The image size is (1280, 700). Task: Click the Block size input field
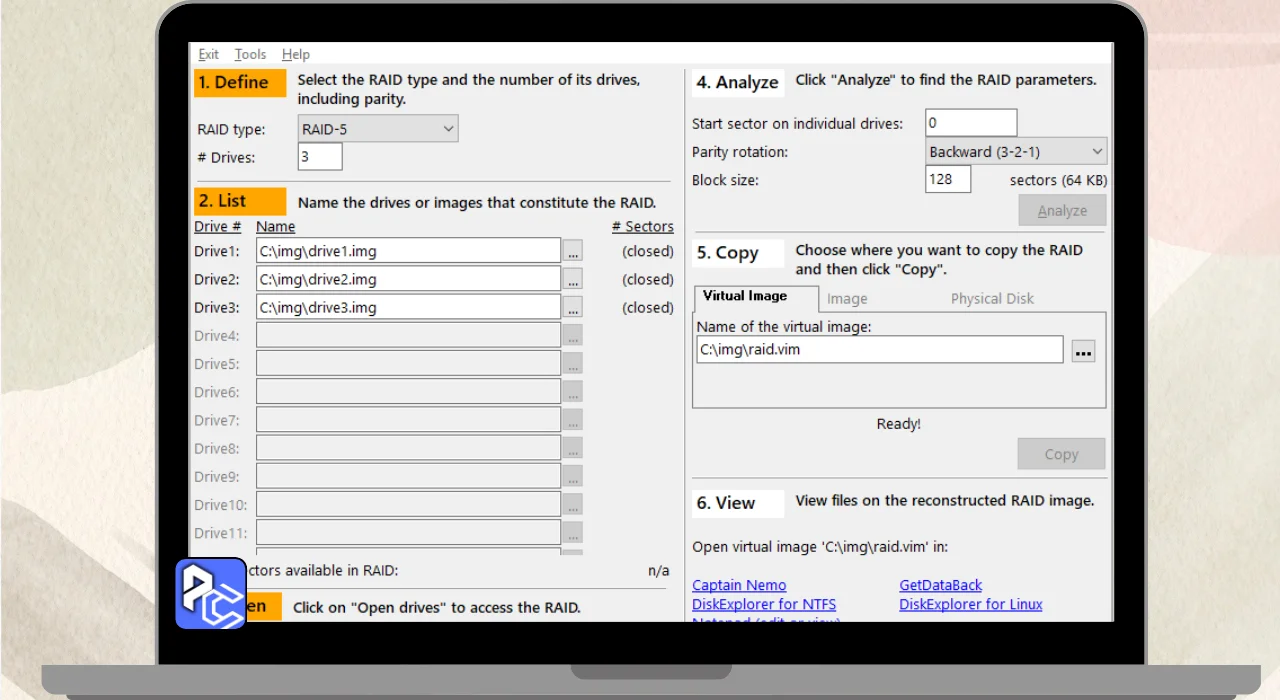point(947,180)
